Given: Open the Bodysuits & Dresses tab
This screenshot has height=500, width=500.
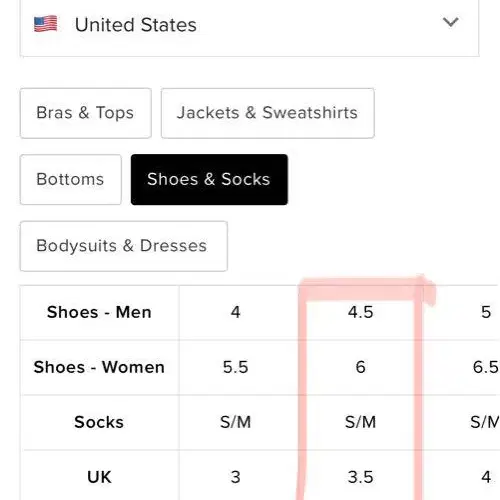Looking at the screenshot, I should (x=124, y=246).
